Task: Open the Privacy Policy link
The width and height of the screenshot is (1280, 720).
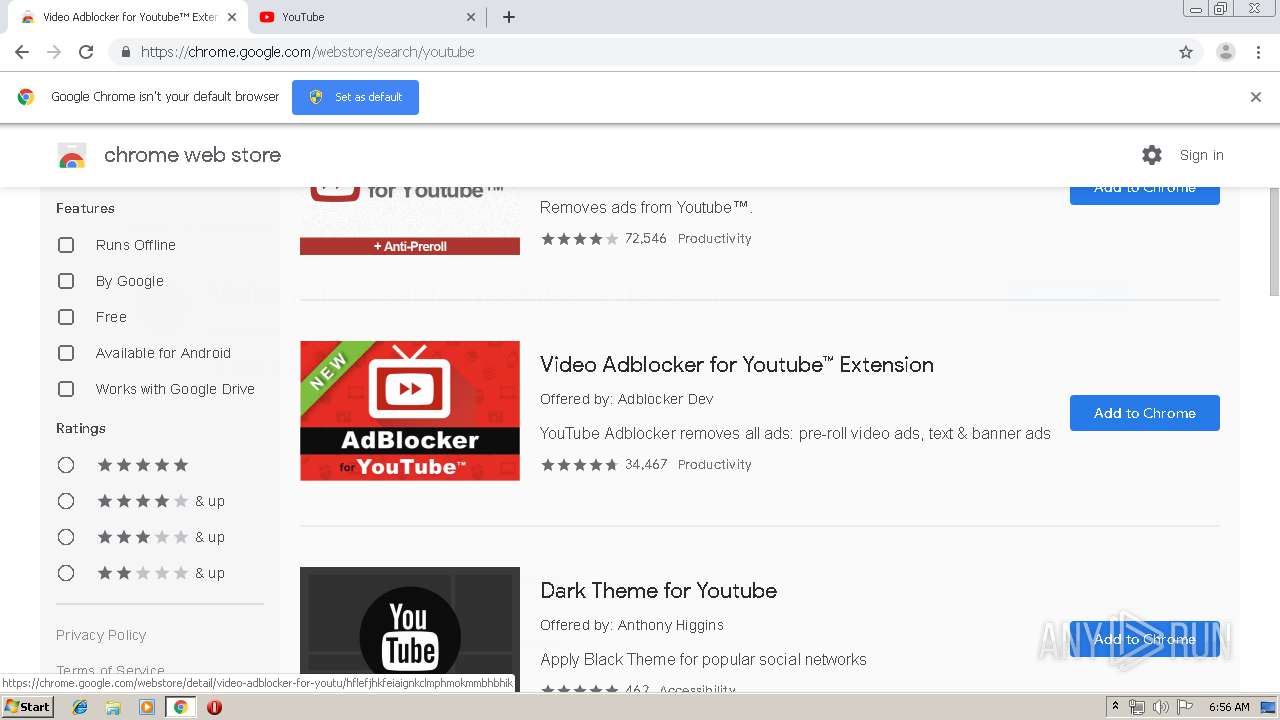Action: tap(101, 635)
